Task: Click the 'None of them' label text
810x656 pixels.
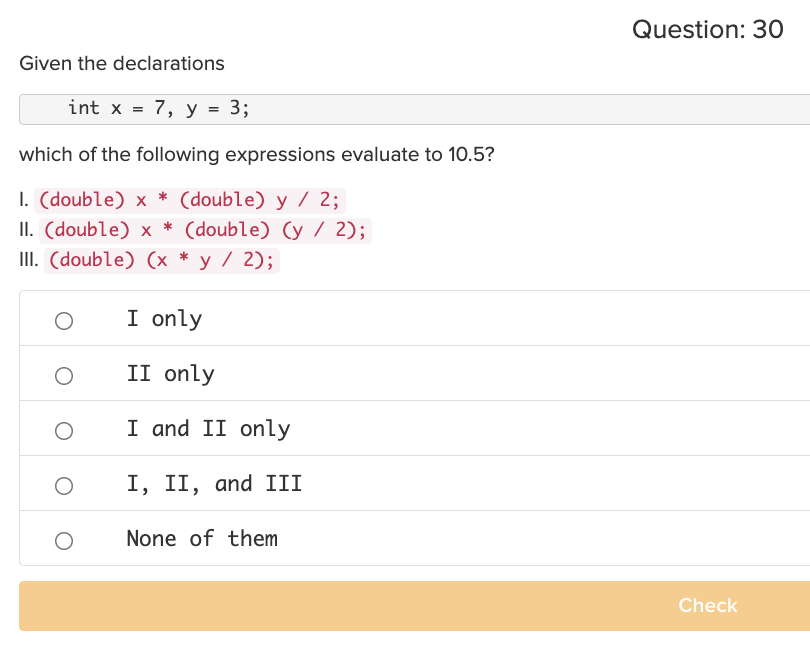Action: point(202,539)
